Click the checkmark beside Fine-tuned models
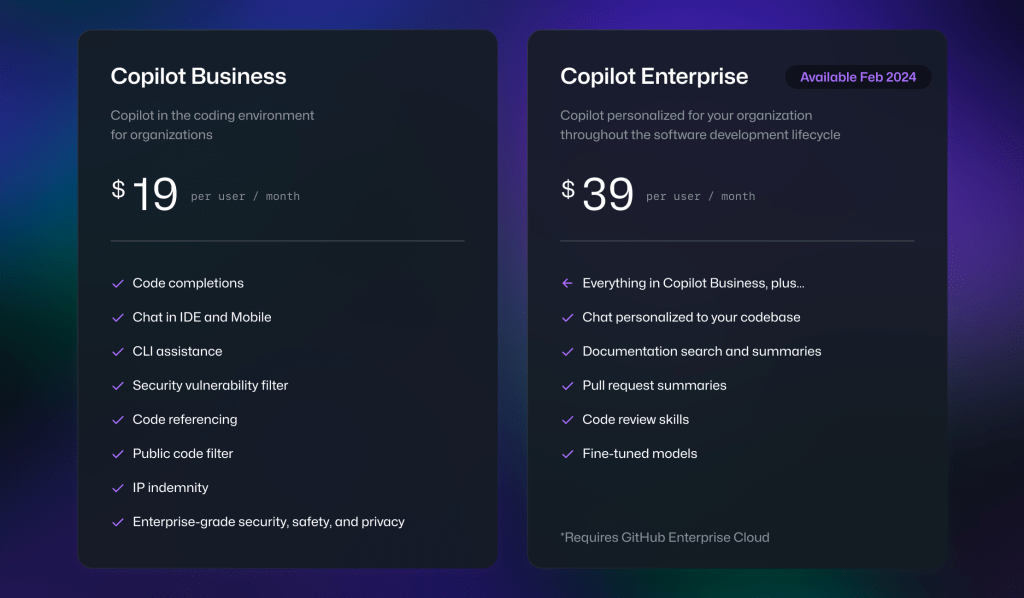Screen dimensions: 1024x598 tap(567, 453)
